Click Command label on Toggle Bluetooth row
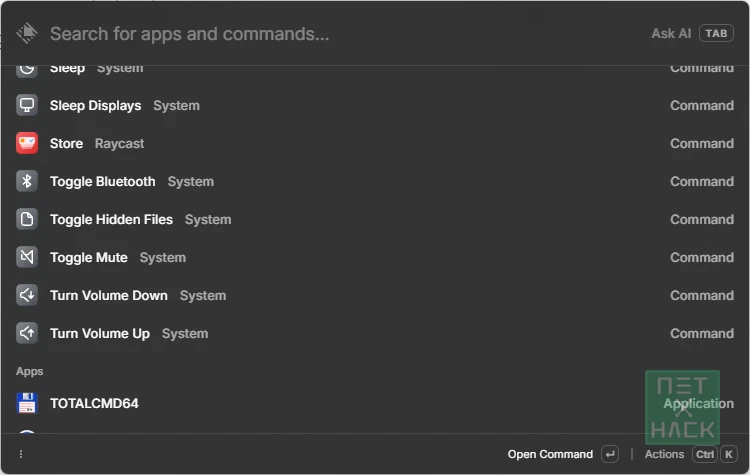This screenshot has height=475, width=750. (702, 181)
